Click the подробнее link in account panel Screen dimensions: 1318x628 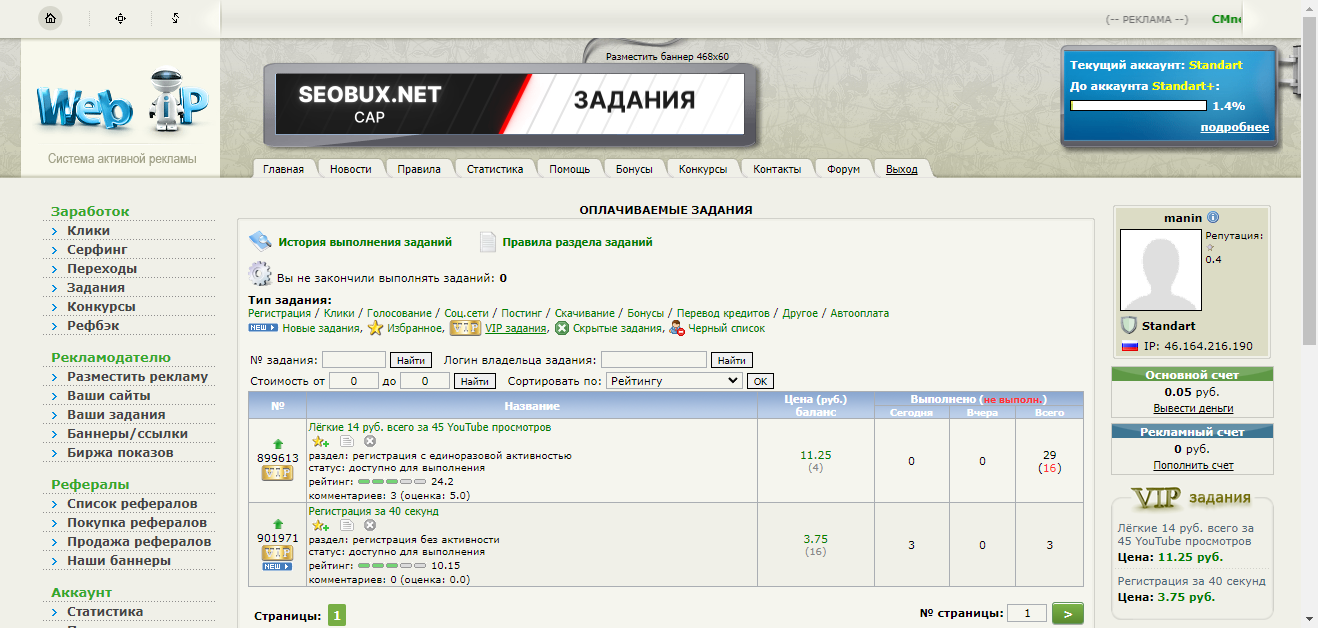(x=1234, y=128)
